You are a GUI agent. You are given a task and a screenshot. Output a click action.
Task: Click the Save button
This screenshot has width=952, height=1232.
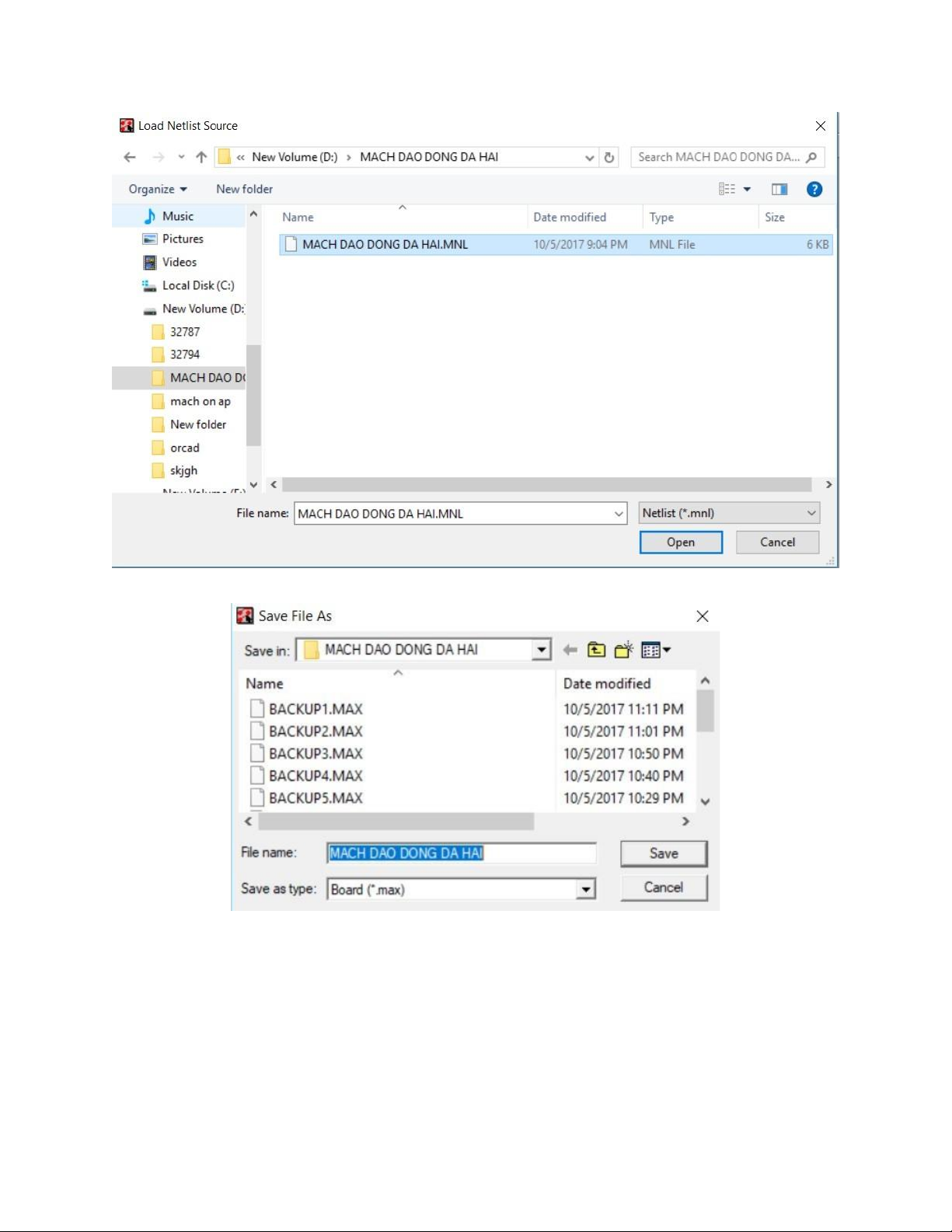663,853
